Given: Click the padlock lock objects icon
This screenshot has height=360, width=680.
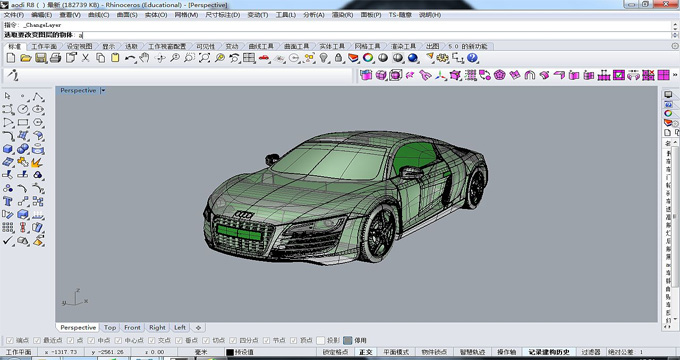Looking at the screenshot, I should click(339, 58).
